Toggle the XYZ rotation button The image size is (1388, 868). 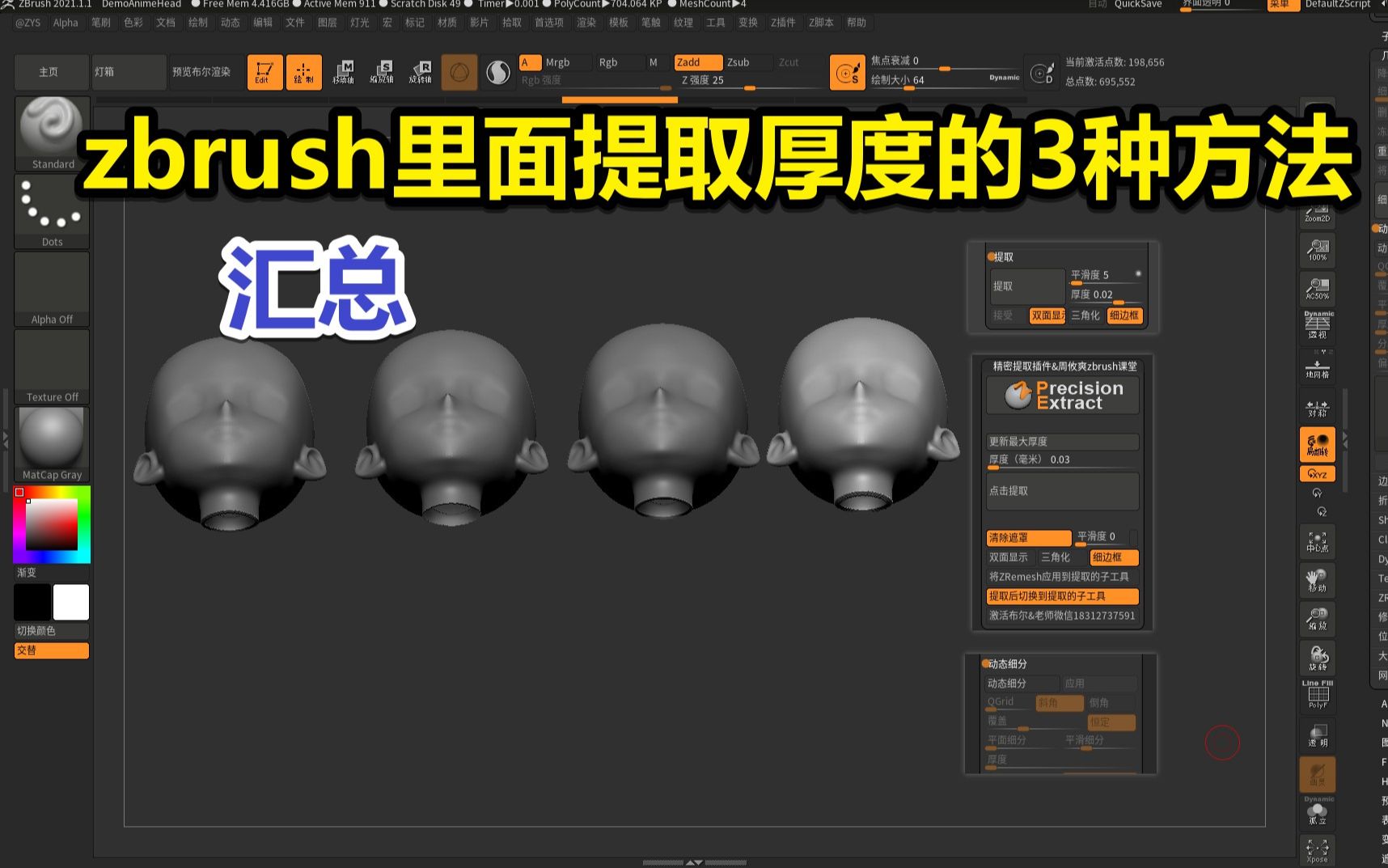(1318, 474)
